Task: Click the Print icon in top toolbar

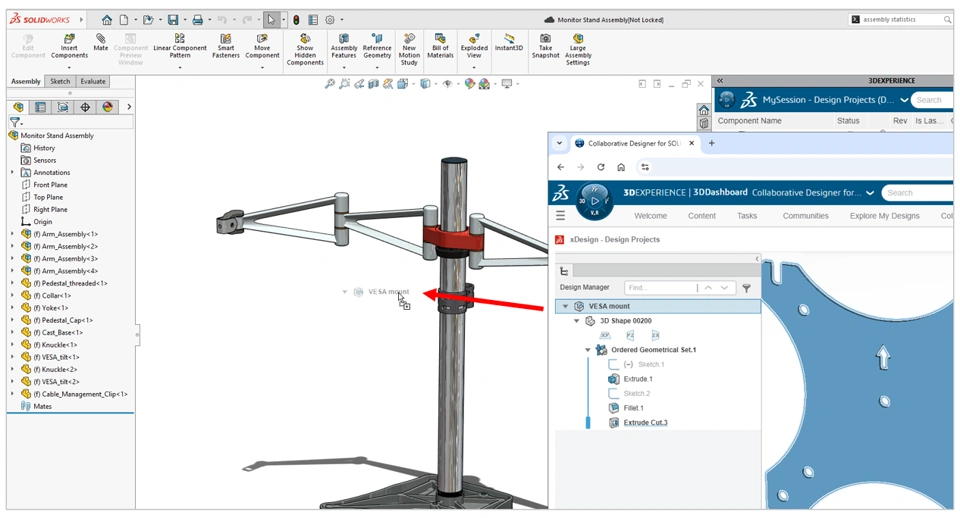Action: pos(197,20)
